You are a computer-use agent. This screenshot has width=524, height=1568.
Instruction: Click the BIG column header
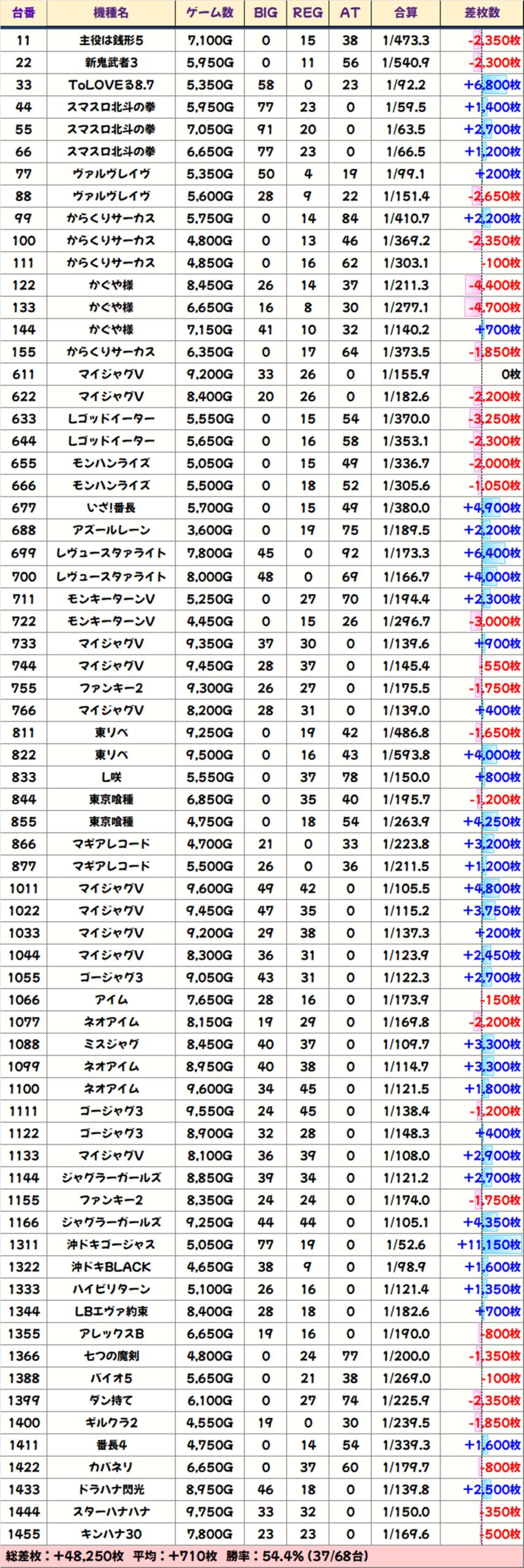tap(265, 13)
